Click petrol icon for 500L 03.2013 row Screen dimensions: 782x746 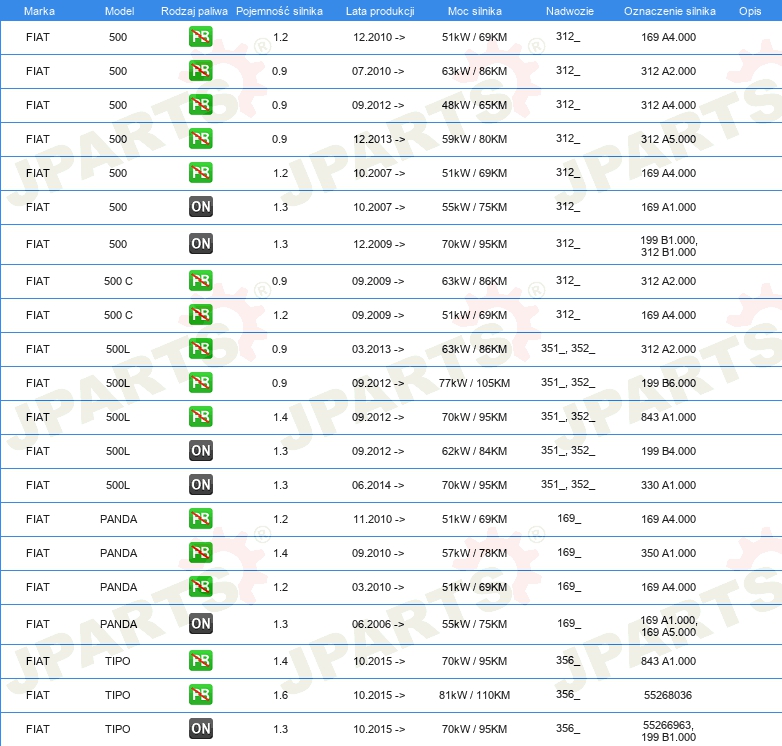click(200, 349)
